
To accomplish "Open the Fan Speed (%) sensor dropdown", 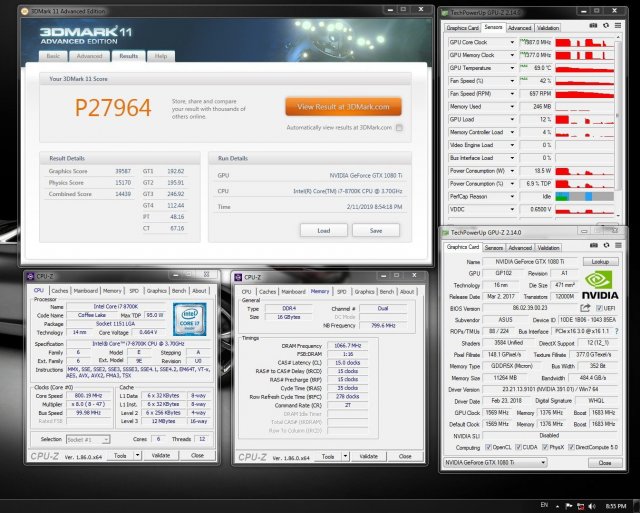I will tap(512, 81).
